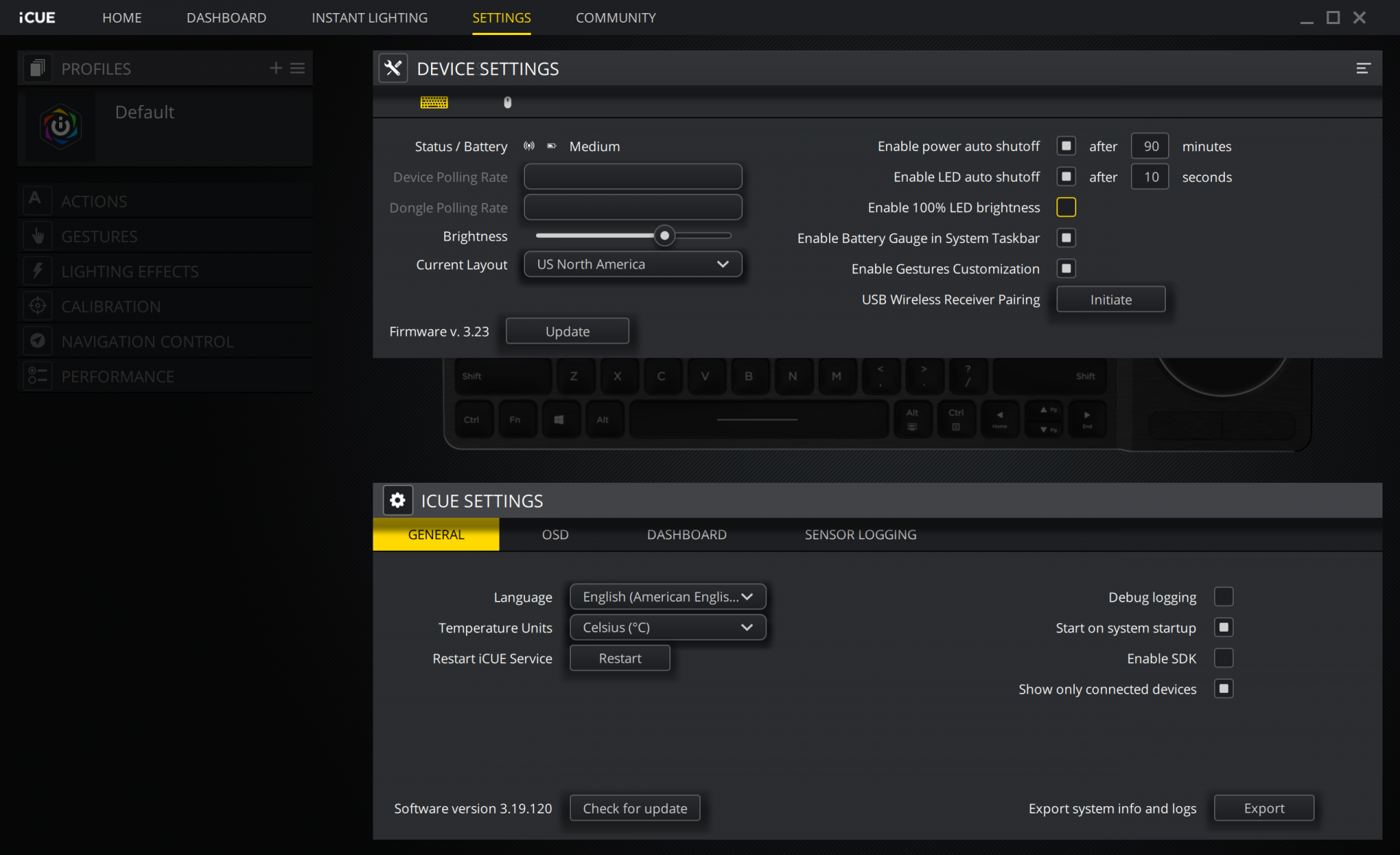The image size is (1400, 855).
Task: Open the Temperature Units dropdown
Action: click(667, 627)
